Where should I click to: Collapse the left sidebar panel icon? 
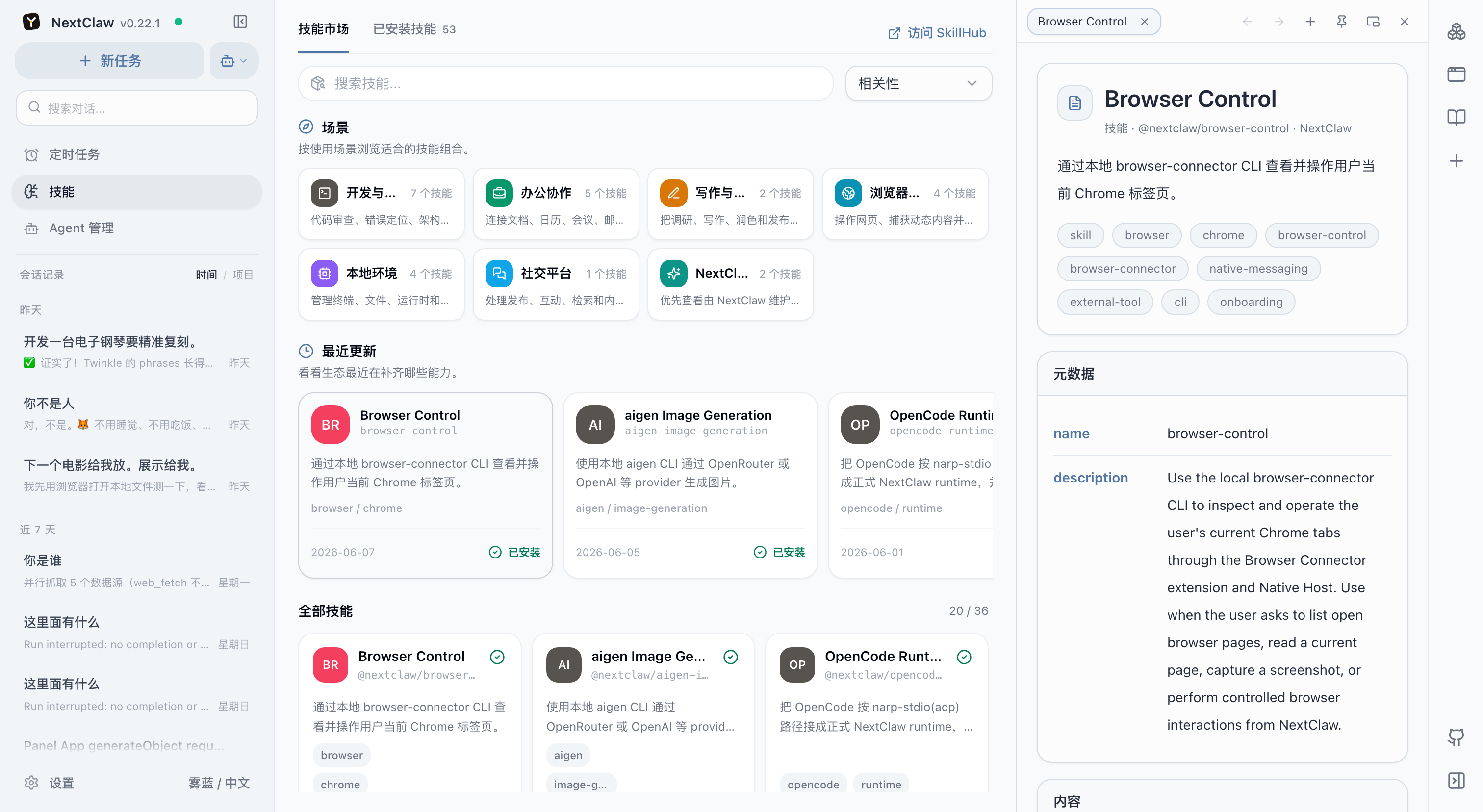(240, 22)
